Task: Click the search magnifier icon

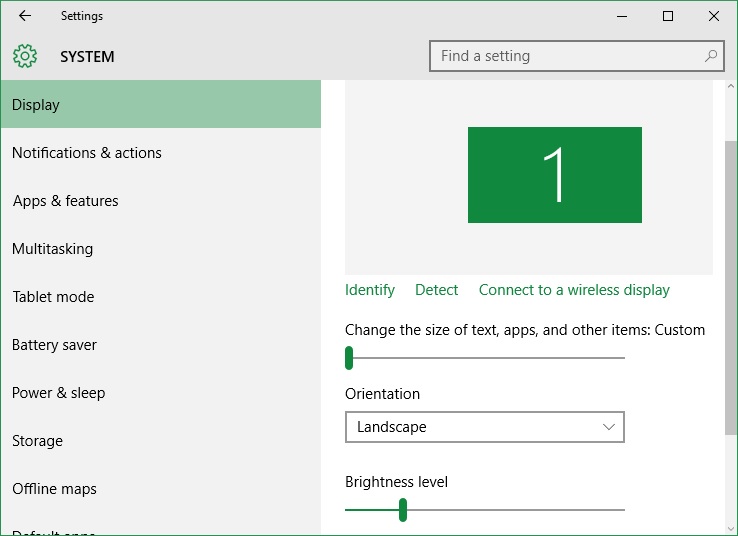Action: (711, 56)
